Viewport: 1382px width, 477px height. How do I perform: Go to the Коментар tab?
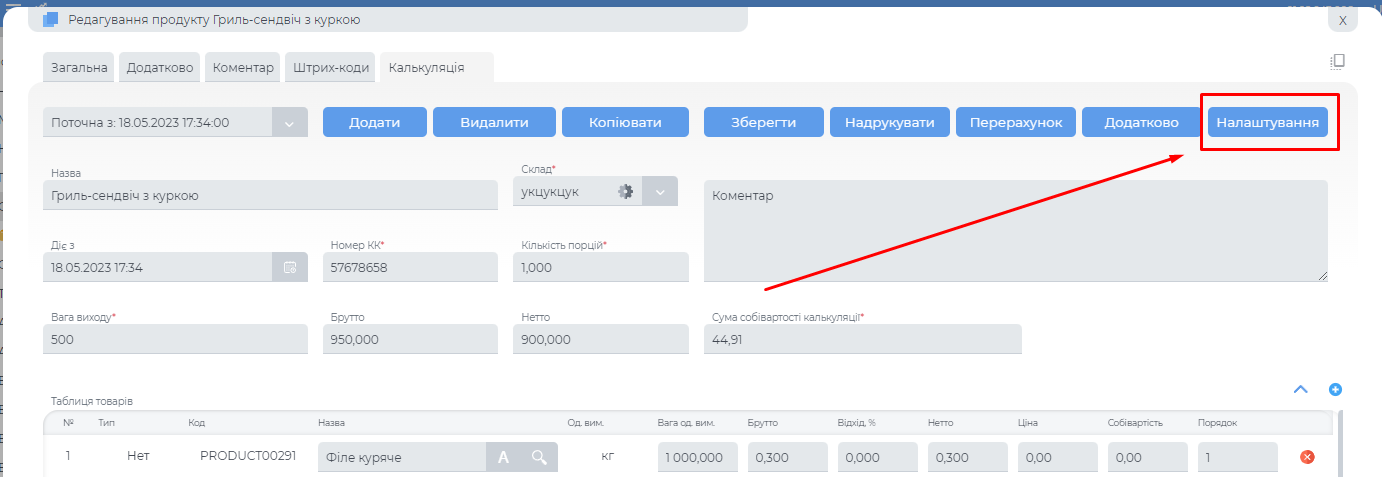pyautogui.click(x=241, y=67)
